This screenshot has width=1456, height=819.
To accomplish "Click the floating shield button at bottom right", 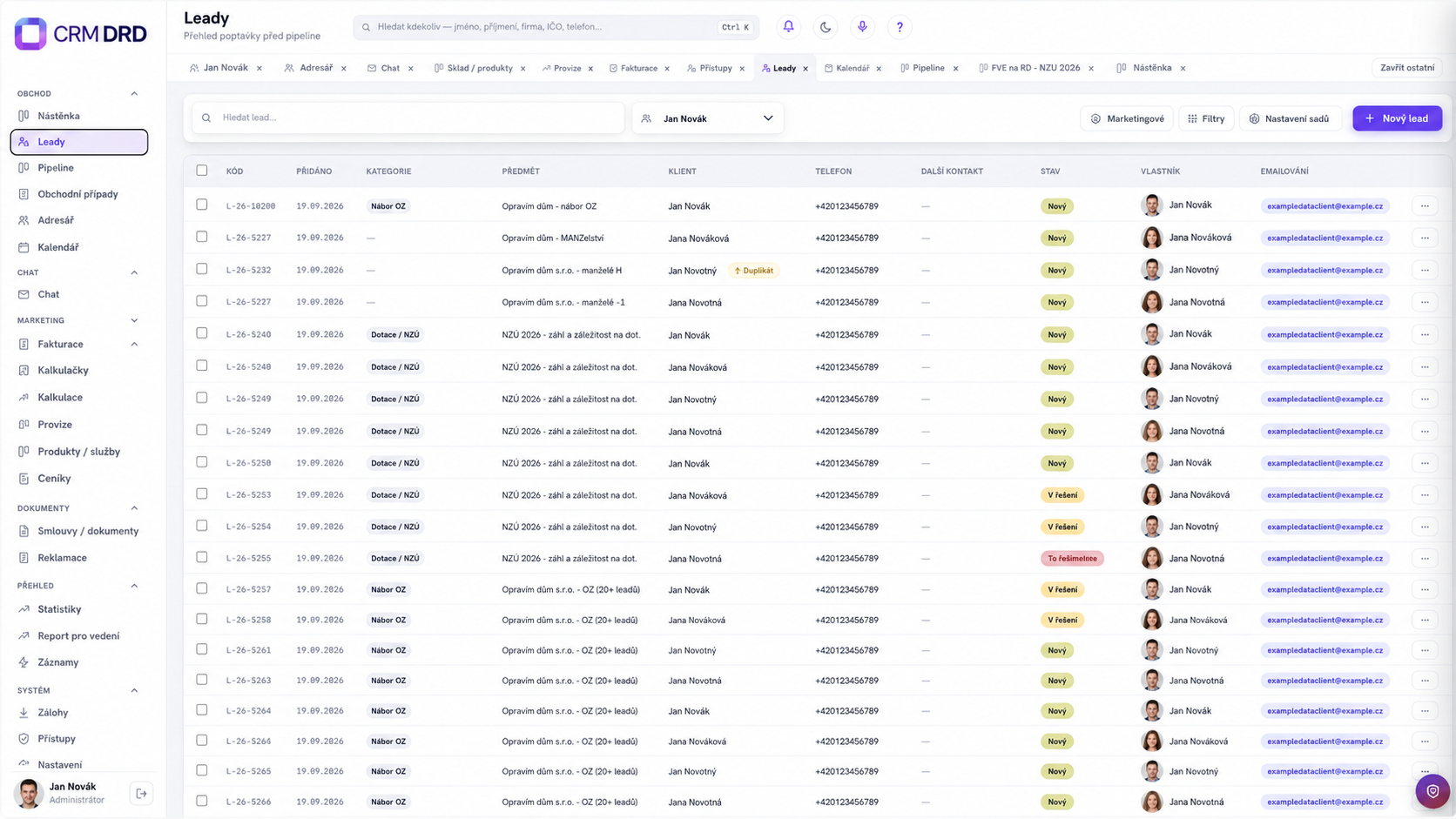I will (x=1432, y=791).
